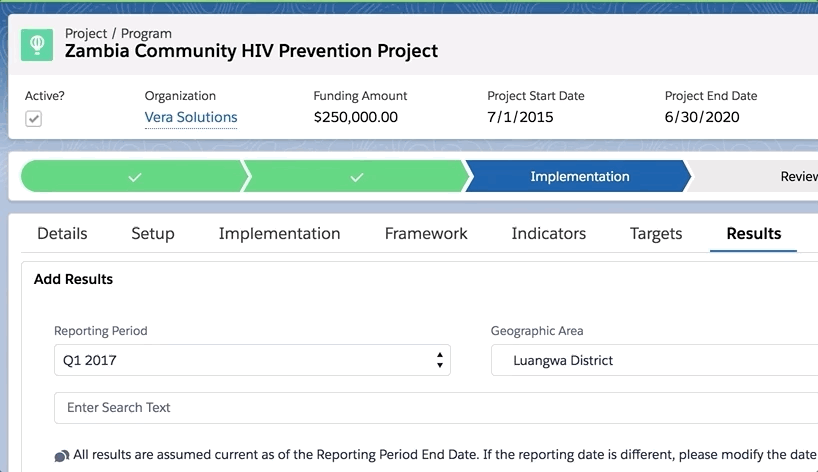818x472 pixels.
Task: Click the Implementation stage in progress path
Action: click(578, 176)
